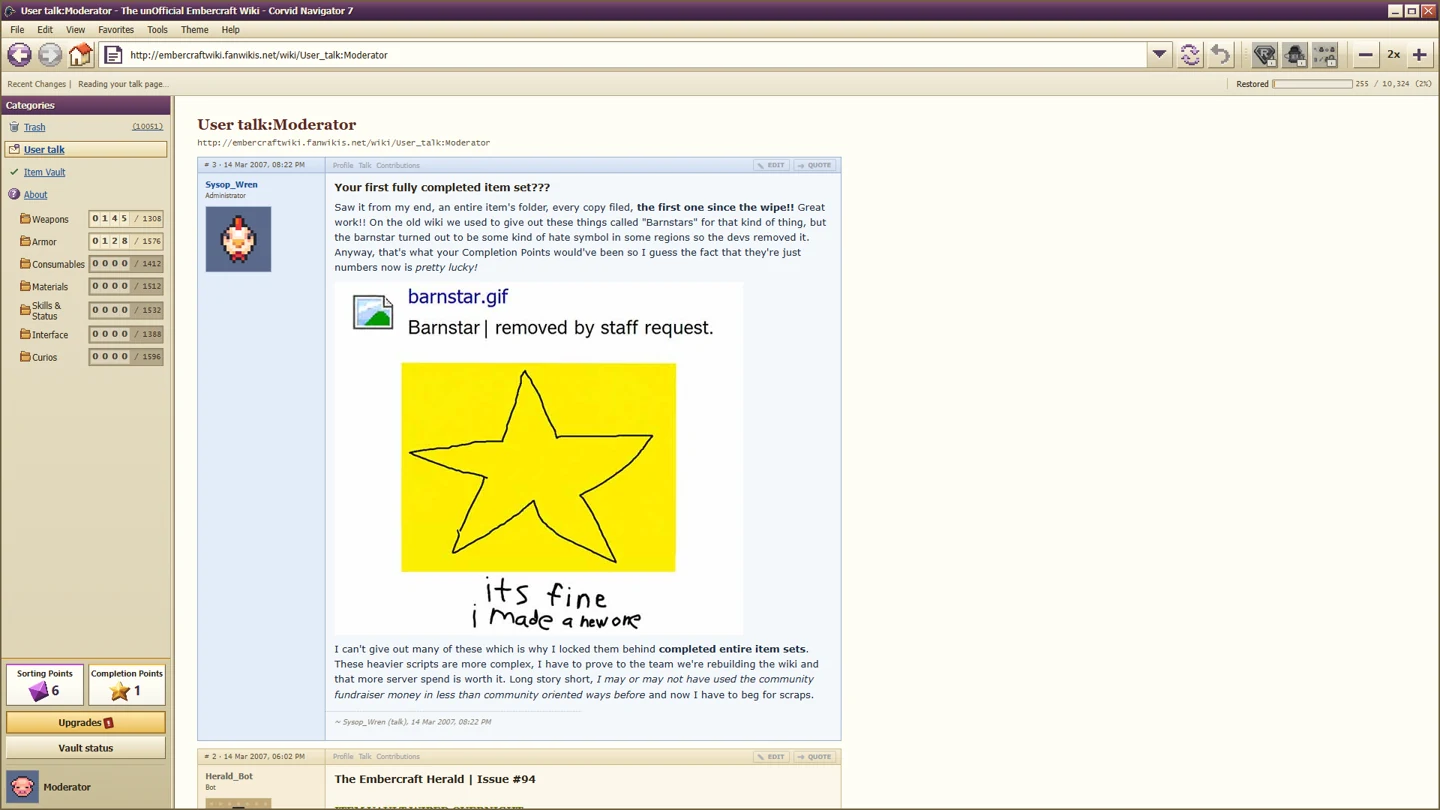Open the address bar history dropdown
The image size is (1440, 810).
coord(1159,55)
